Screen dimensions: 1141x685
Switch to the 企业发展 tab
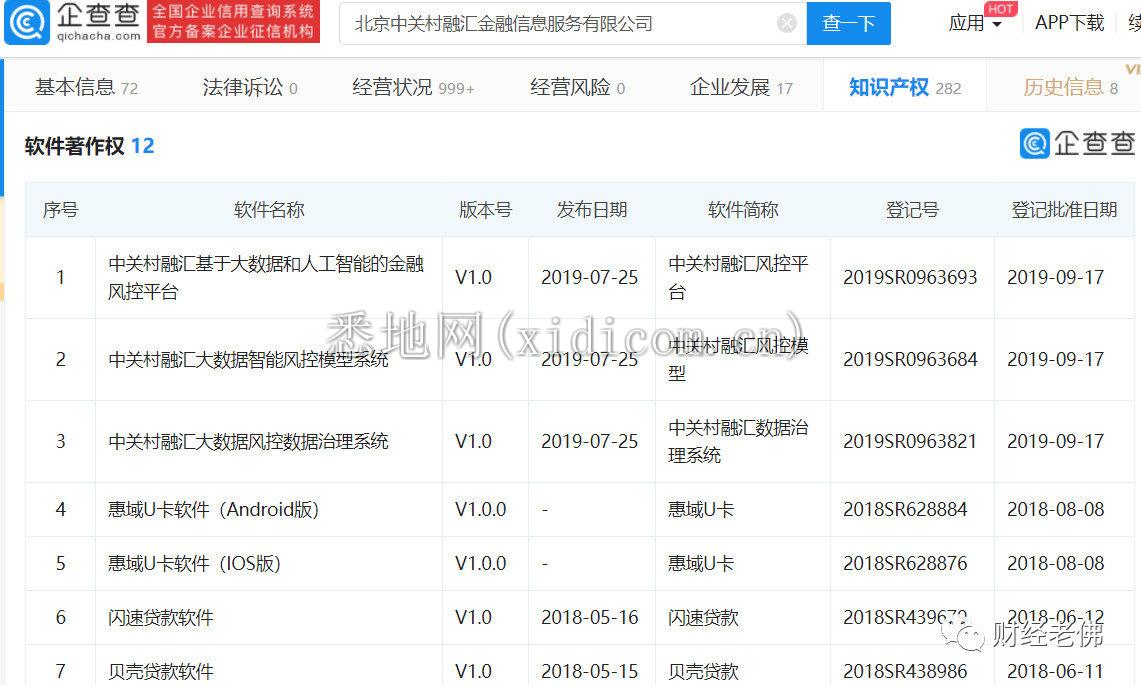tap(741, 87)
